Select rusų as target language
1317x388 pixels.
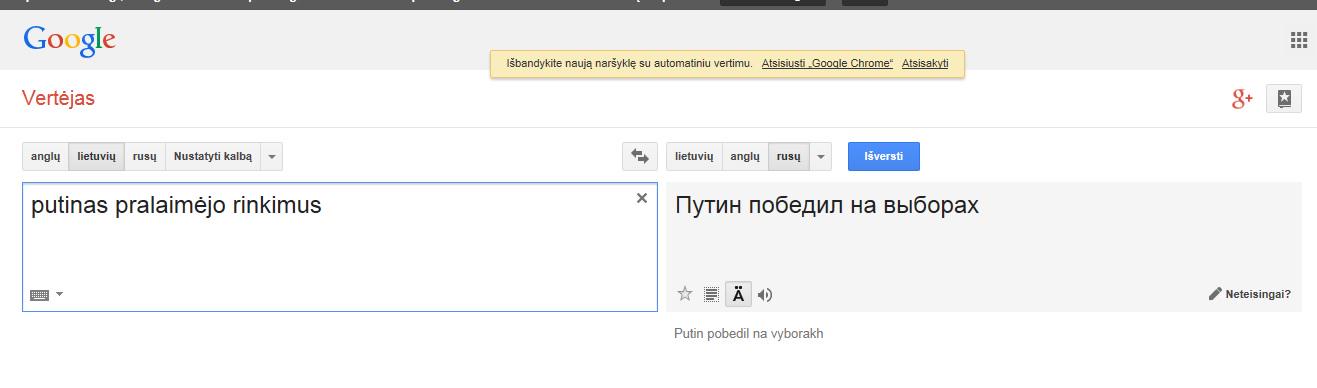(788, 157)
